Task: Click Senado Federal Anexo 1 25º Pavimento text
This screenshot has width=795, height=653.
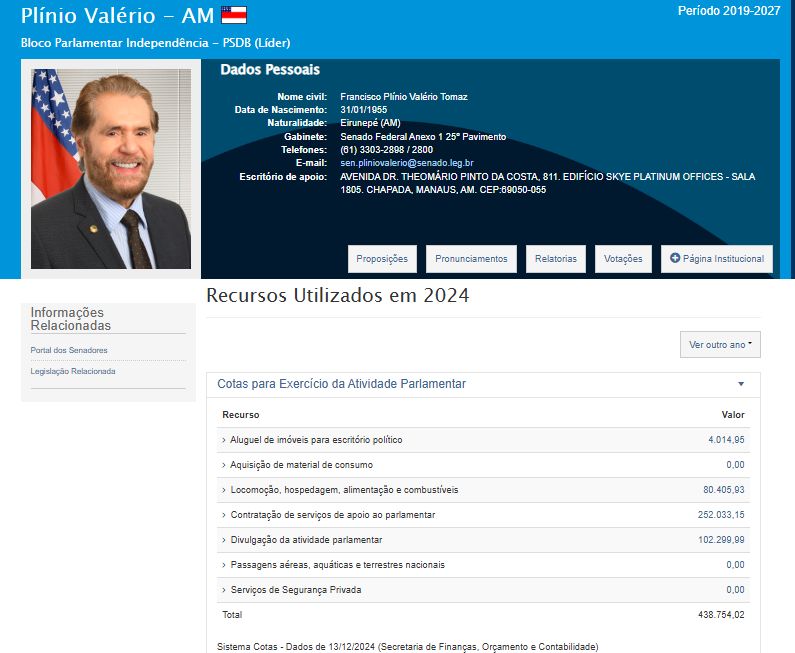Action: pos(423,136)
